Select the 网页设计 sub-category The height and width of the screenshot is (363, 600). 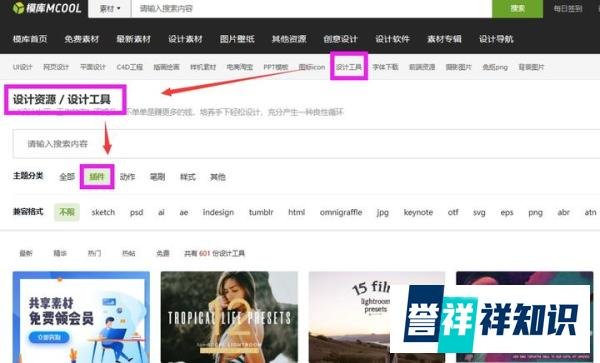pos(56,67)
